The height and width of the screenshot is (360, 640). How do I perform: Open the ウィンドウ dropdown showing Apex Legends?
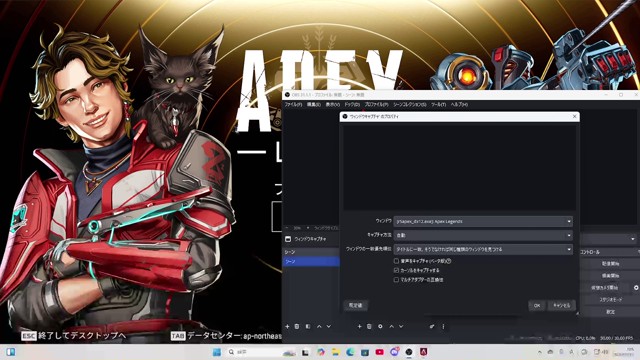[483, 221]
